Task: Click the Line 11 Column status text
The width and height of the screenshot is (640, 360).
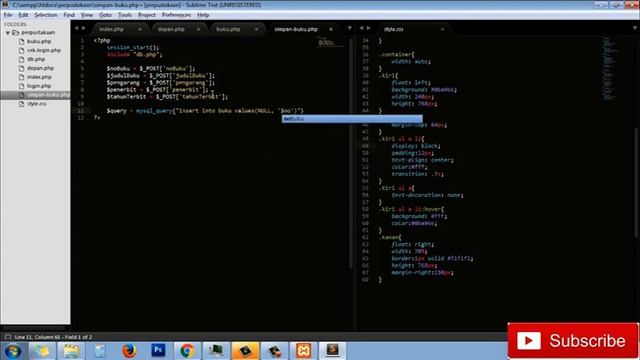Action: coord(53,337)
